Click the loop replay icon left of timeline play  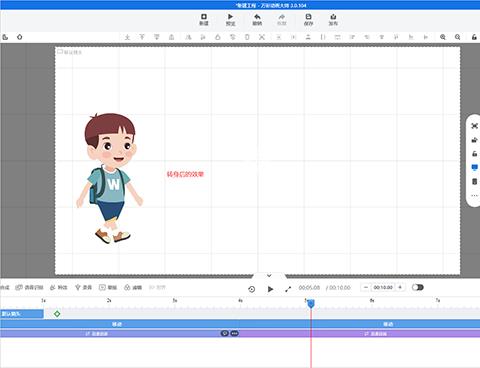click(x=252, y=289)
